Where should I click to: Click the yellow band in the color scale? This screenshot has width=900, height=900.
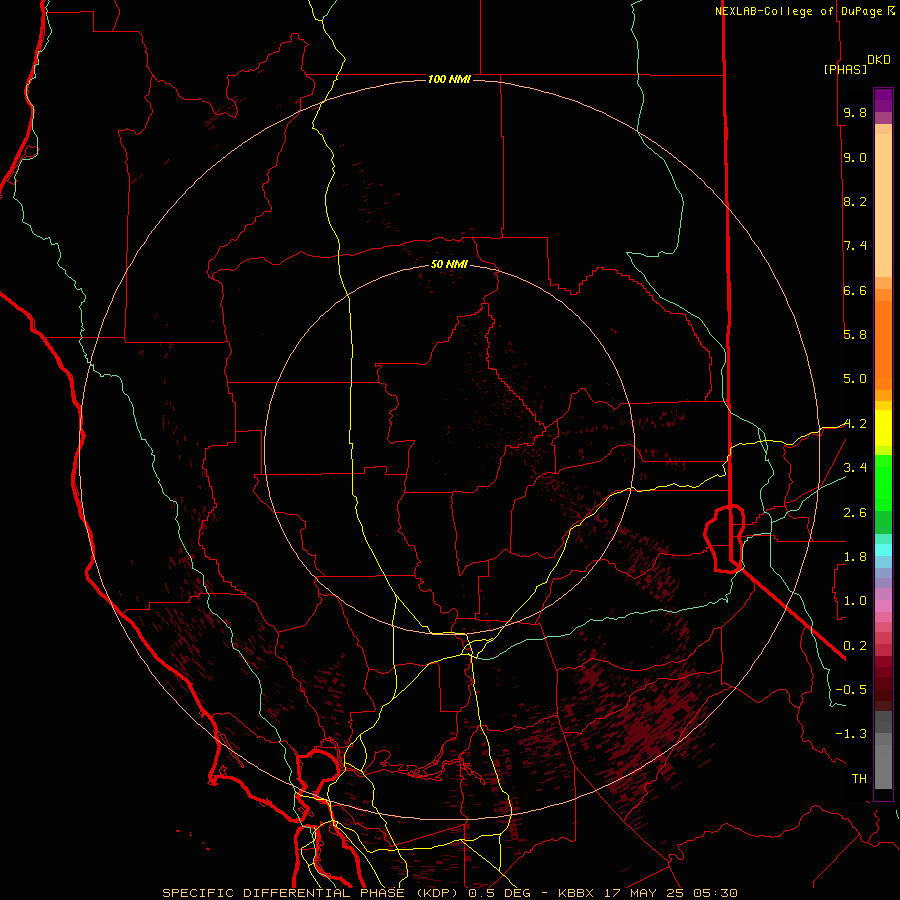(x=883, y=428)
